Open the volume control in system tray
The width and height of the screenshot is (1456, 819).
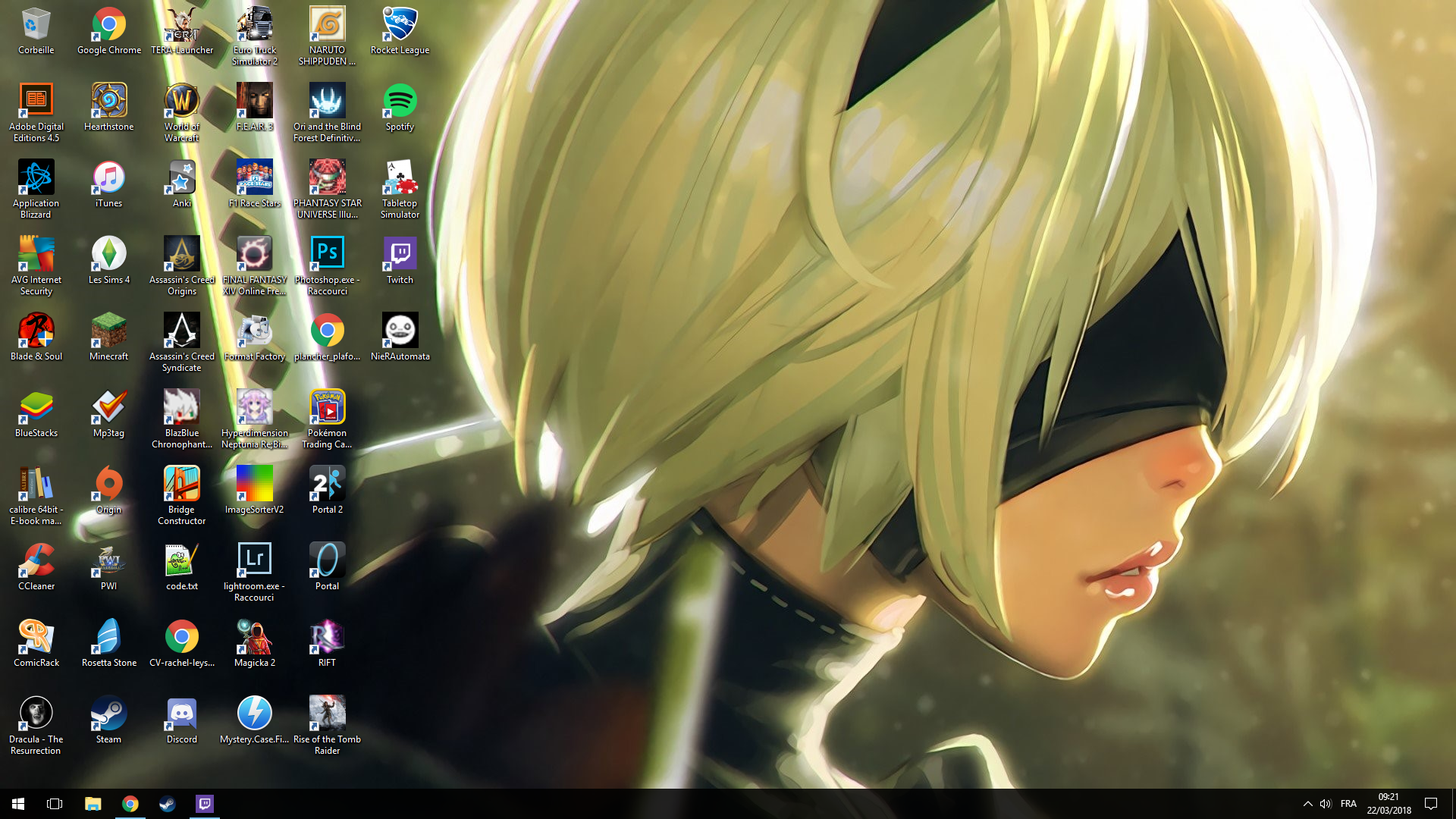1326,804
